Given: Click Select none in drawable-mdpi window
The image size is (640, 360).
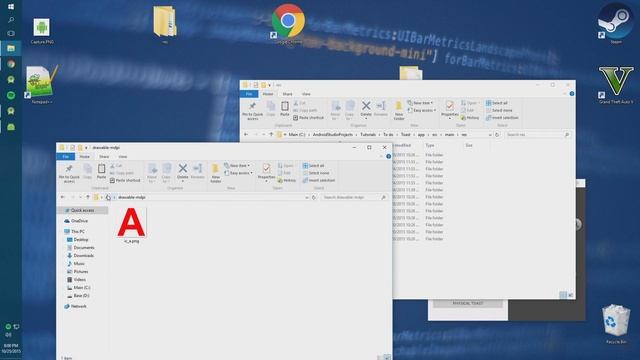Looking at the screenshot, I should click(x=316, y=173).
